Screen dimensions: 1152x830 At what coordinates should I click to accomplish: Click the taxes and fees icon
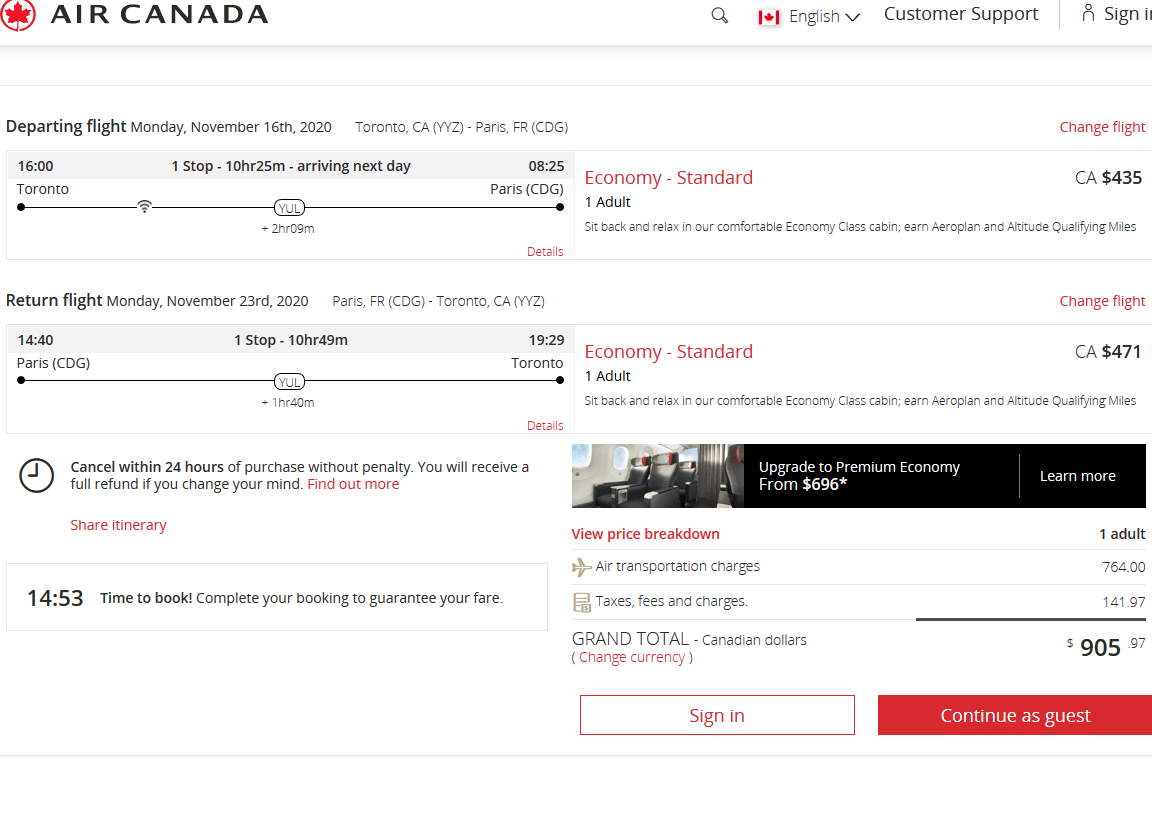coord(580,600)
